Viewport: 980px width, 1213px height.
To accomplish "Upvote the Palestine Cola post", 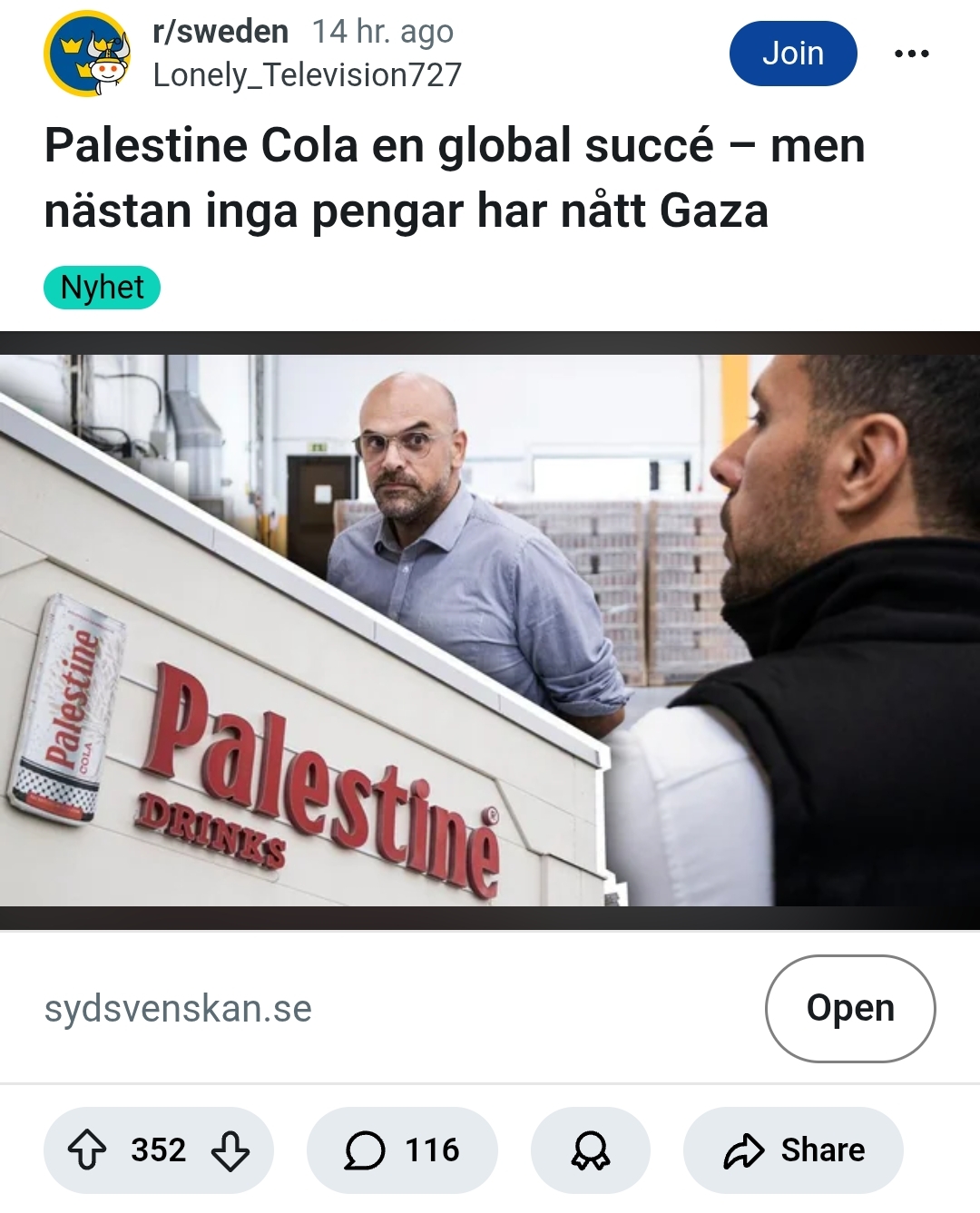I will coord(87,1150).
